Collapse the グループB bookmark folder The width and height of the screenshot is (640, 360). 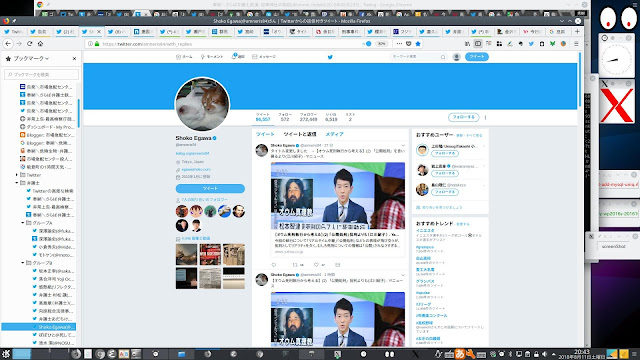pyautogui.click(x=22, y=263)
